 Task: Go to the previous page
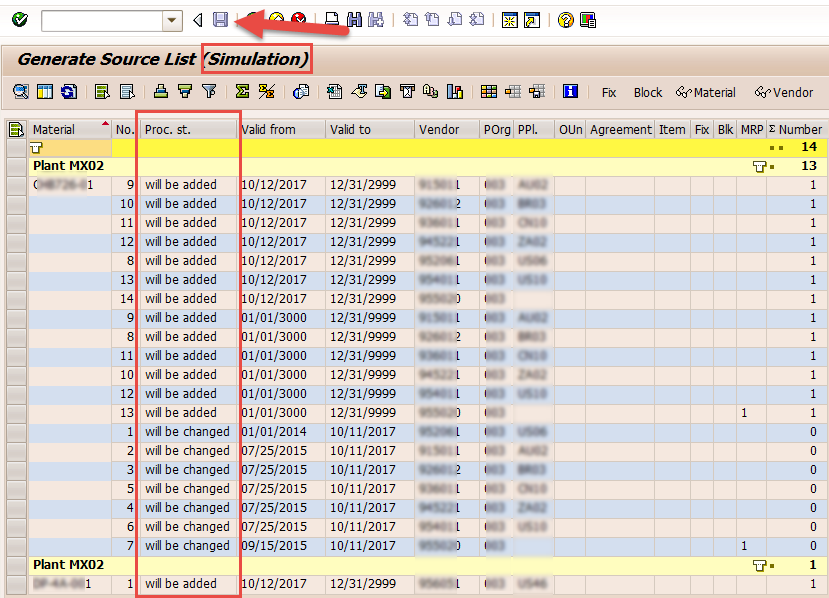coord(432,20)
